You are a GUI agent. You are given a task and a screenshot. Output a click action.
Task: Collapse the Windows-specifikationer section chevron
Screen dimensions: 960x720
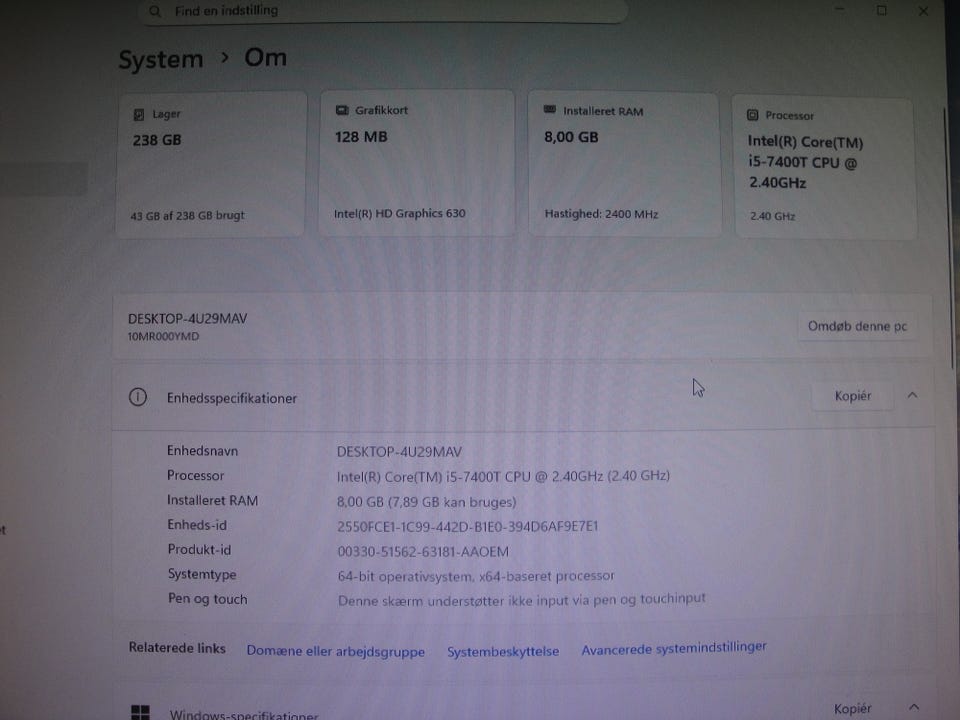(913, 707)
